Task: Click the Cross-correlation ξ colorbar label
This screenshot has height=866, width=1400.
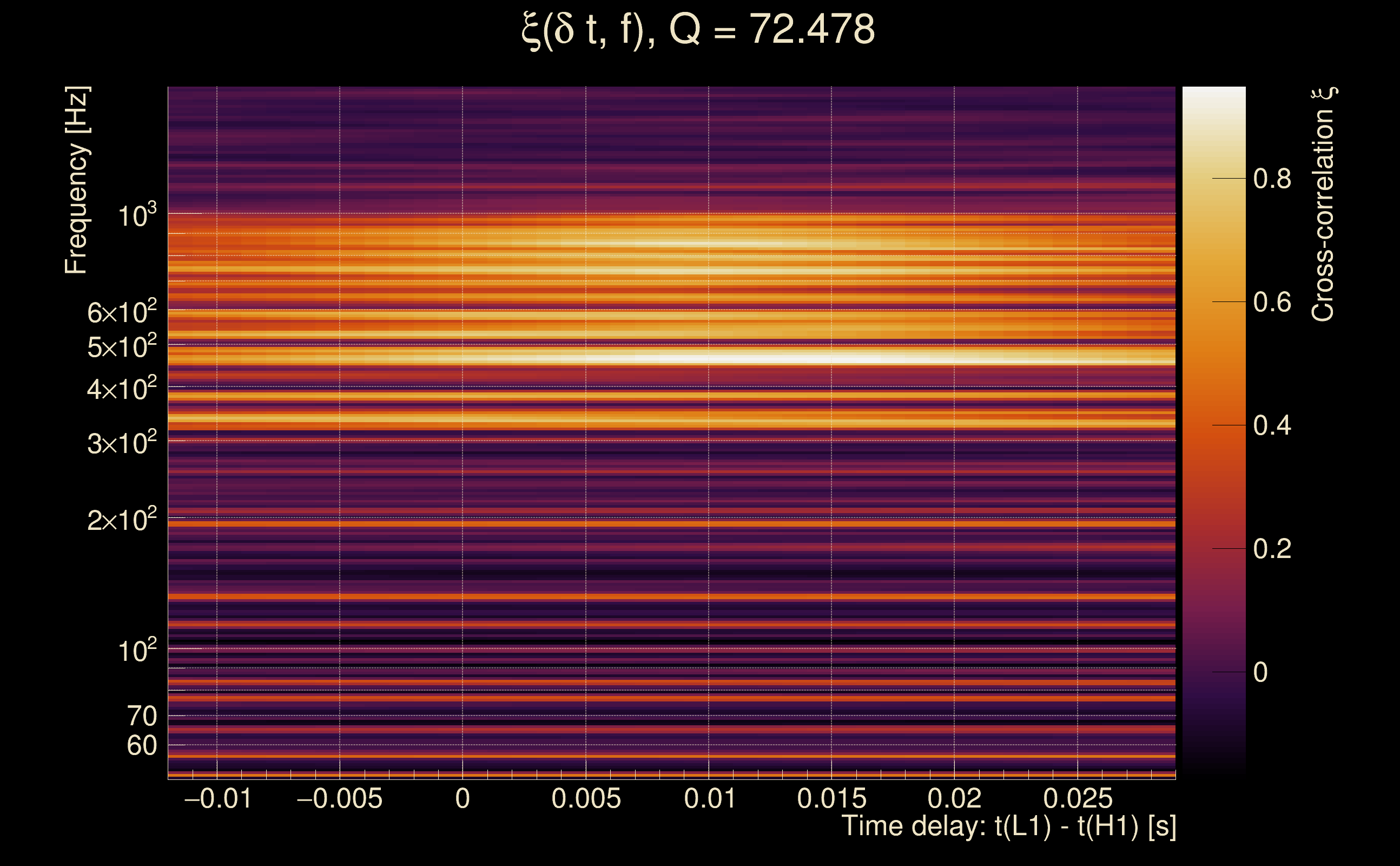Action: (x=1323, y=204)
